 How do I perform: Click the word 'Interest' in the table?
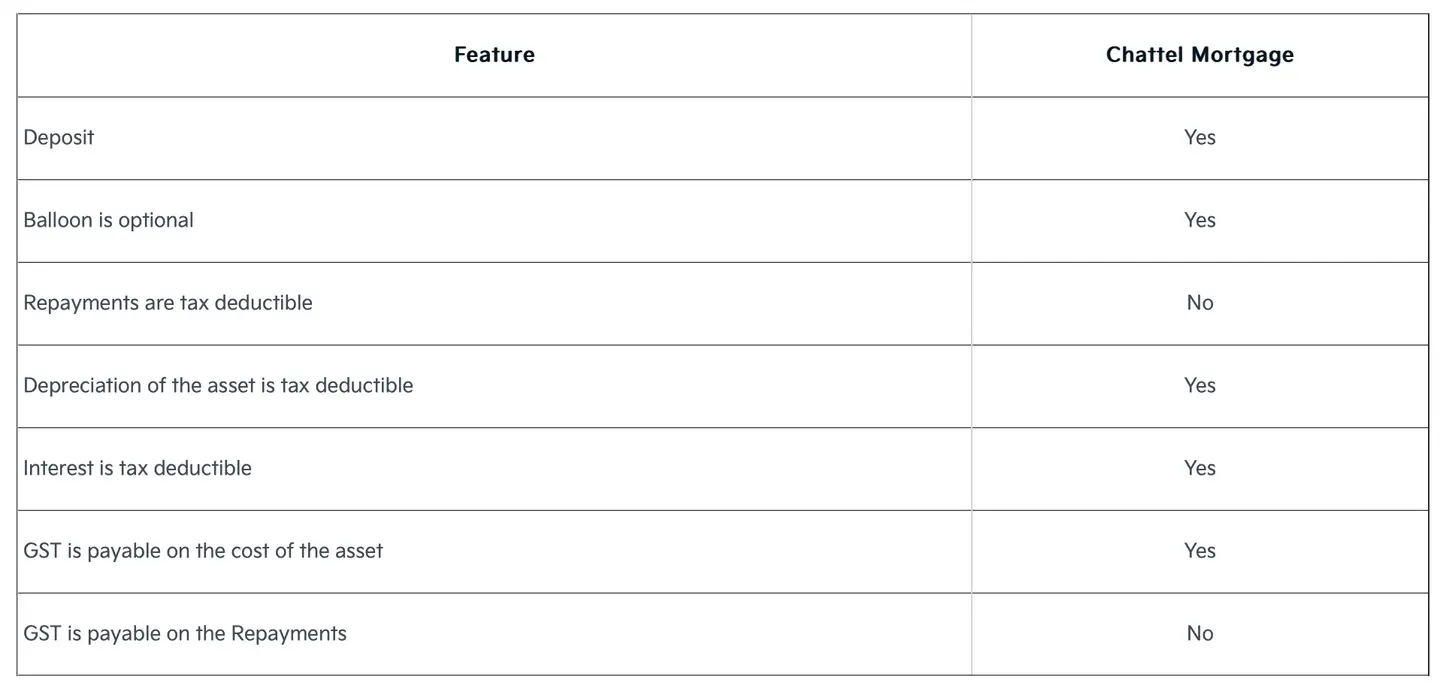click(x=58, y=468)
